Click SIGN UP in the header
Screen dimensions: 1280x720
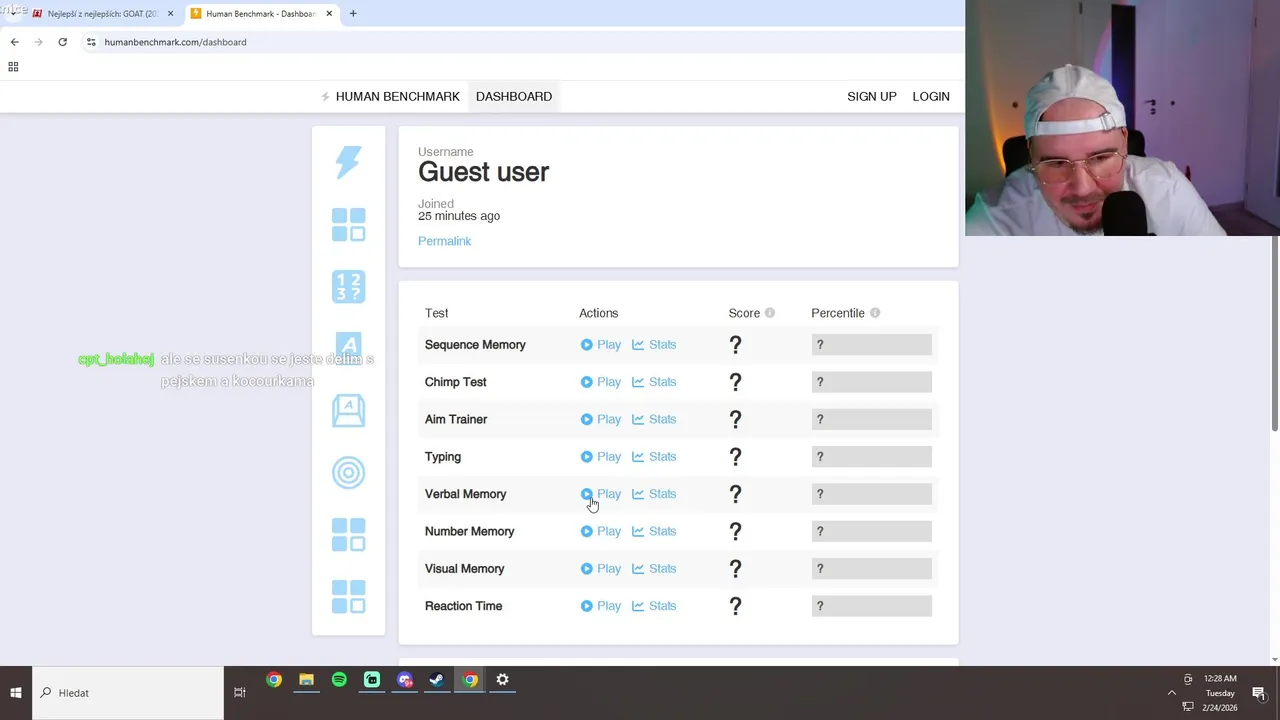coord(872,97)
